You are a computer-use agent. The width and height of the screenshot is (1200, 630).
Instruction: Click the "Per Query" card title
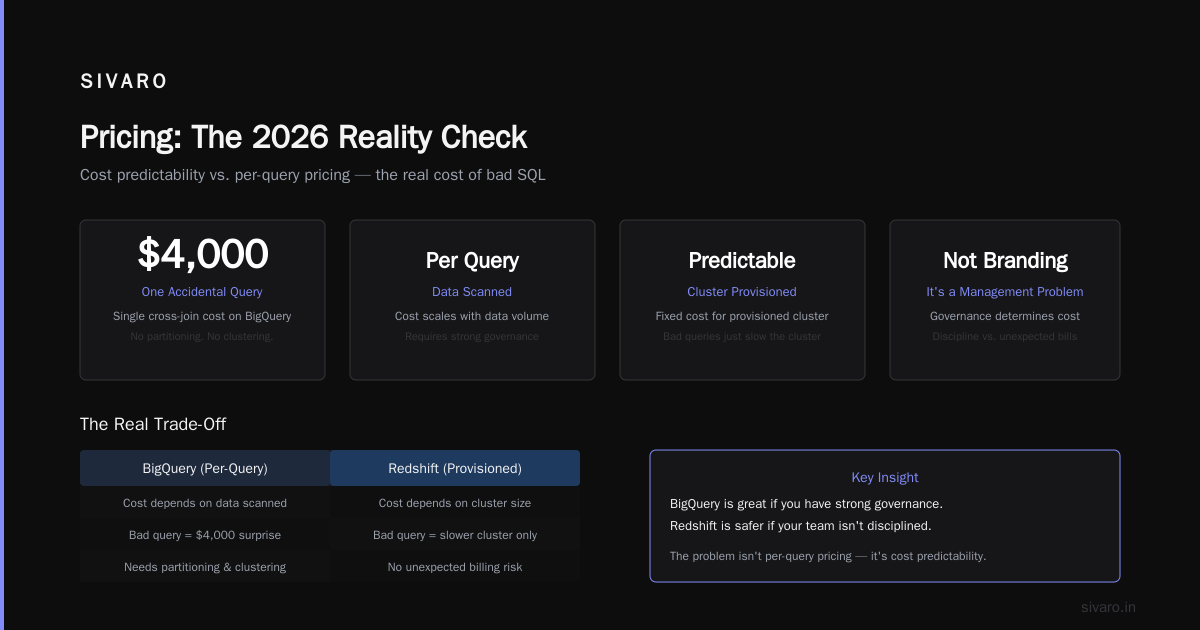[x=472, y=261]
